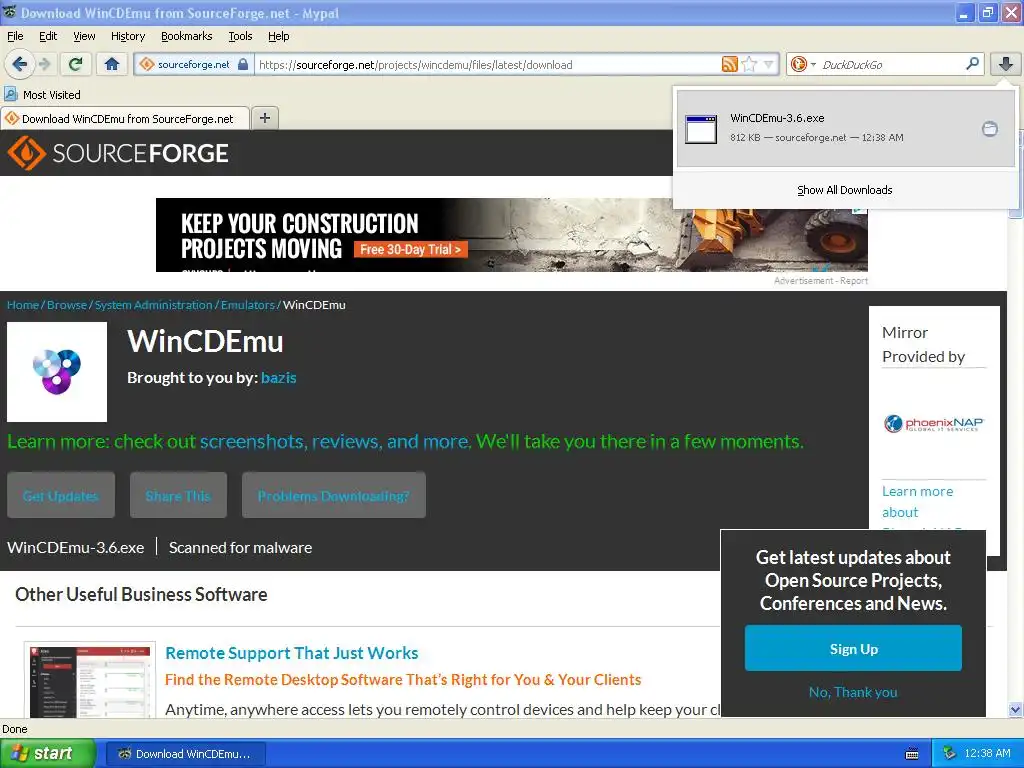Click the 12:38 AM clock
1024x768 pixels.
(987, 754)
